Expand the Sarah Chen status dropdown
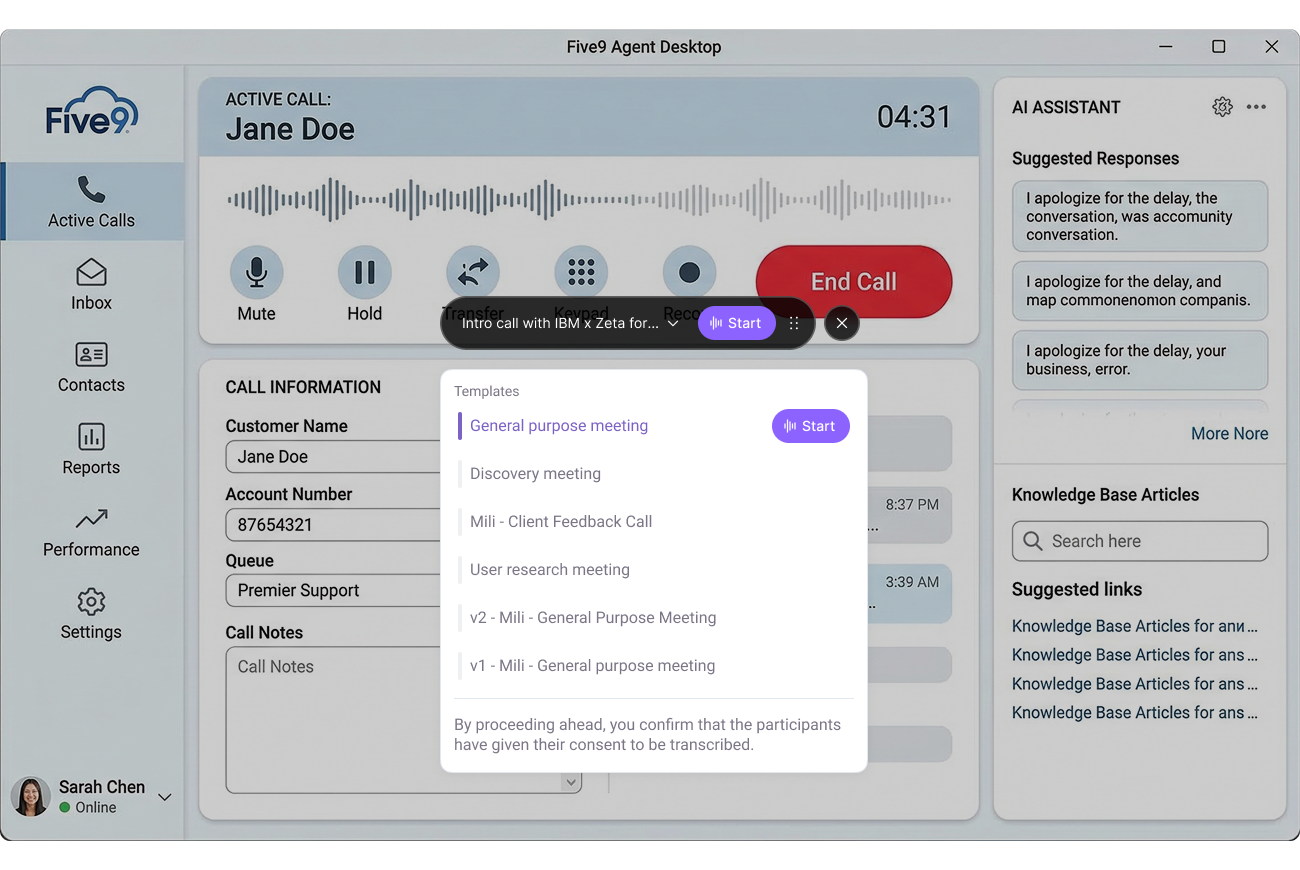Viewport: 1300px width, 870px height. click(165, 797)
